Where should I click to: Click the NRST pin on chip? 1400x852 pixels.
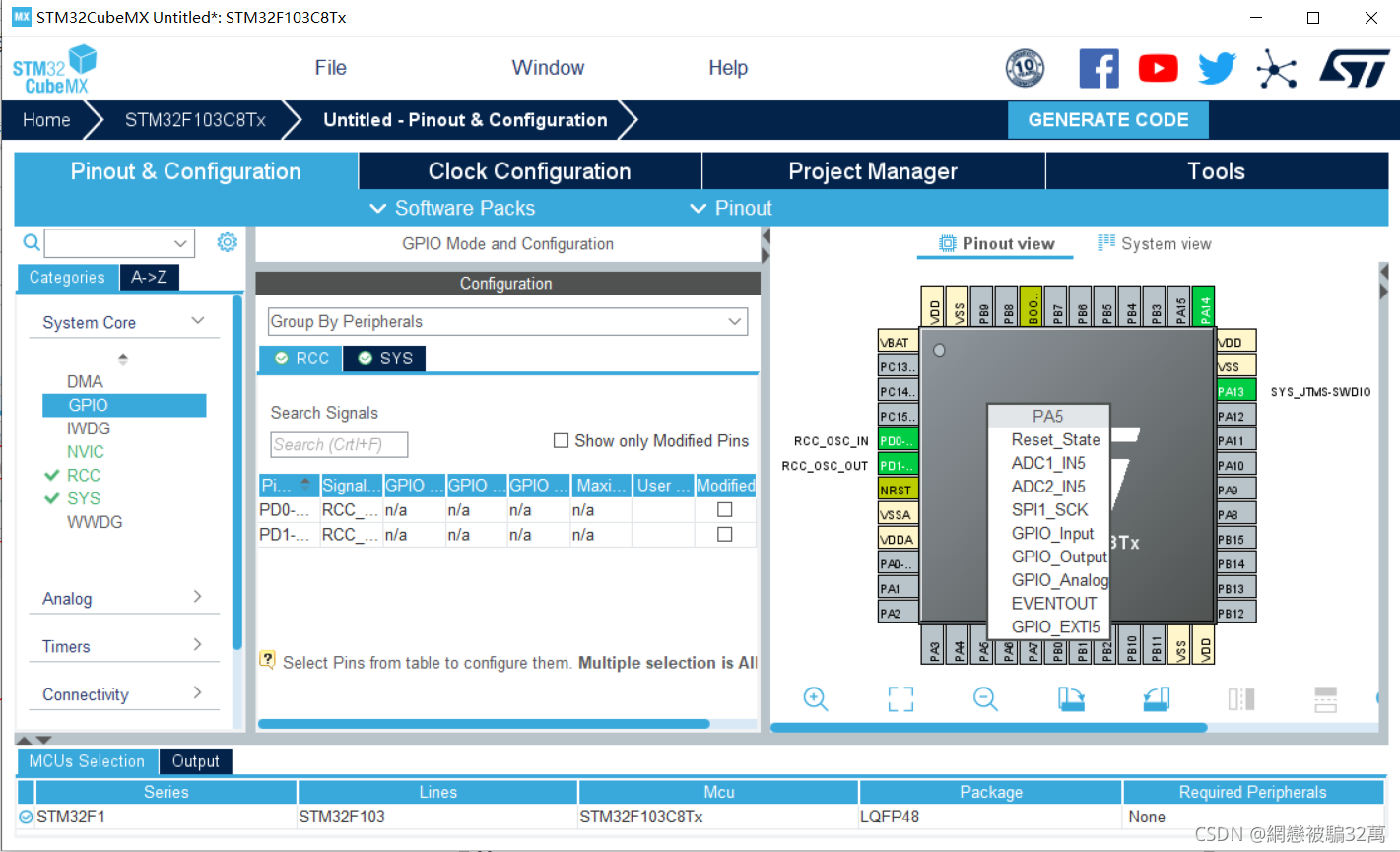pyautogui.click(x=898, y=490)
